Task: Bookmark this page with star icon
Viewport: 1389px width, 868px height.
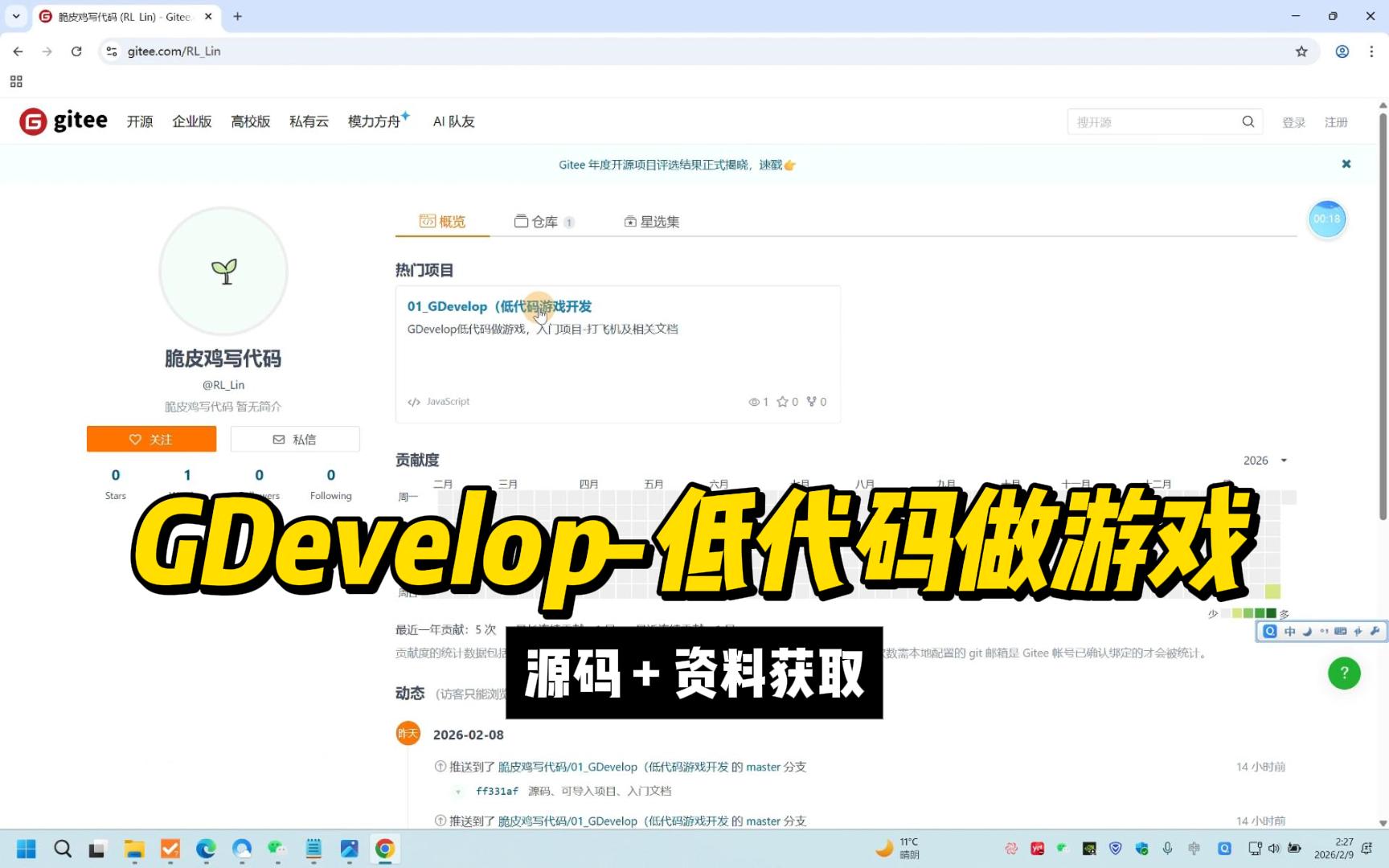Action: point(1301,51)
